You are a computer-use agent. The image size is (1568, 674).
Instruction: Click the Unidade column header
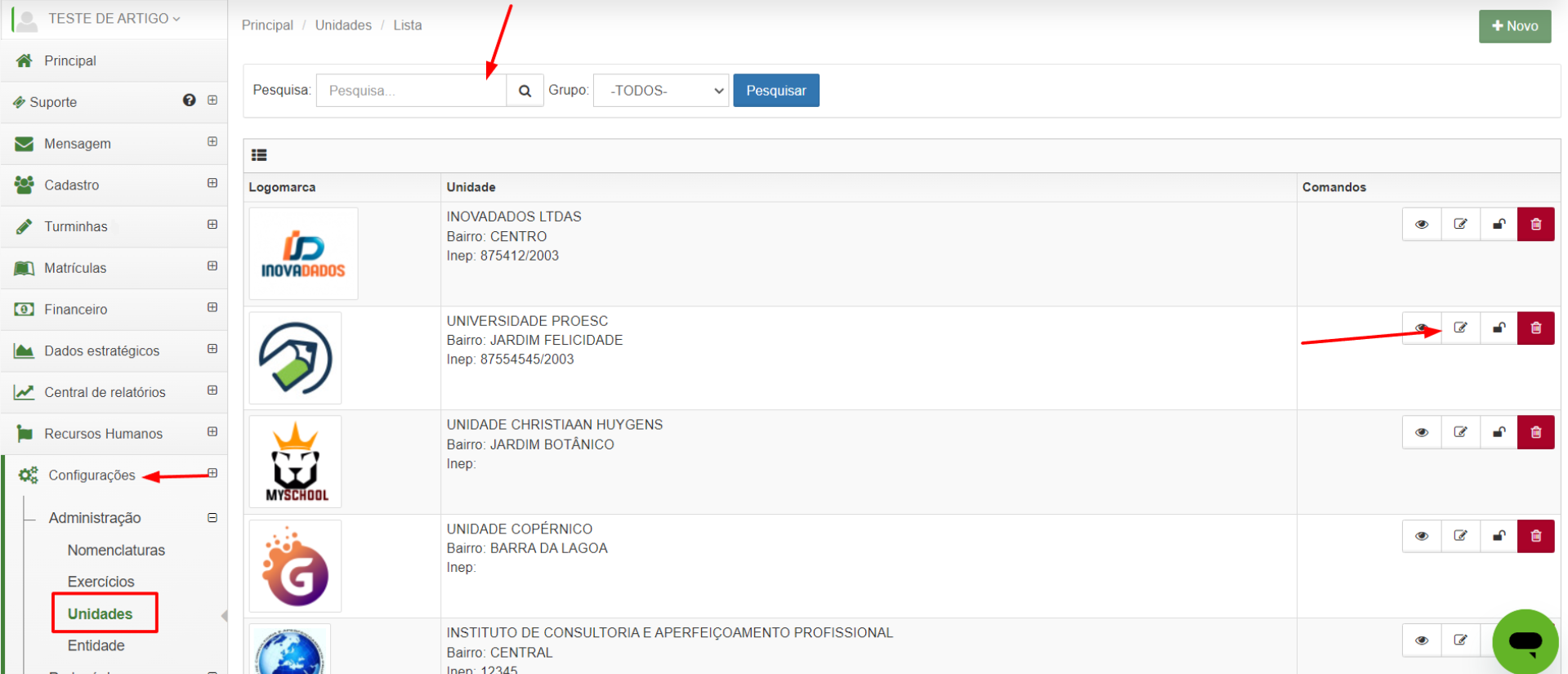pos(471,187)
